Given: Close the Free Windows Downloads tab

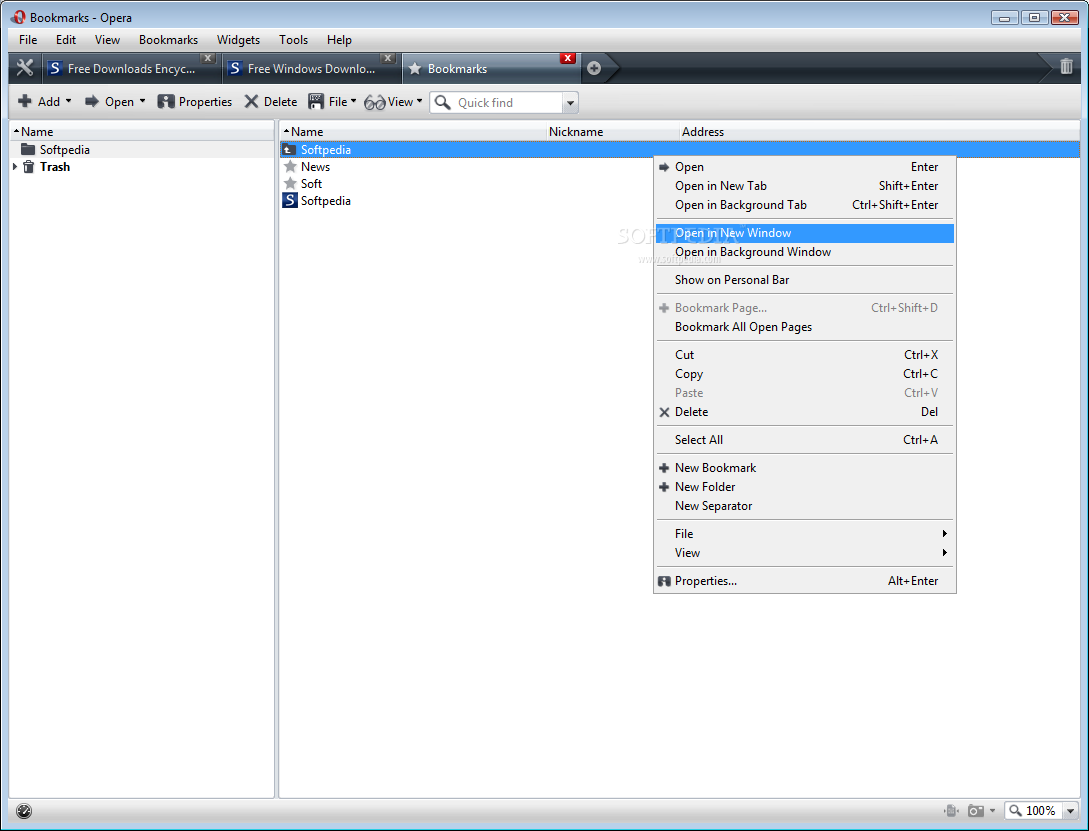Looking at the screenshot, I should coord(388,58).
